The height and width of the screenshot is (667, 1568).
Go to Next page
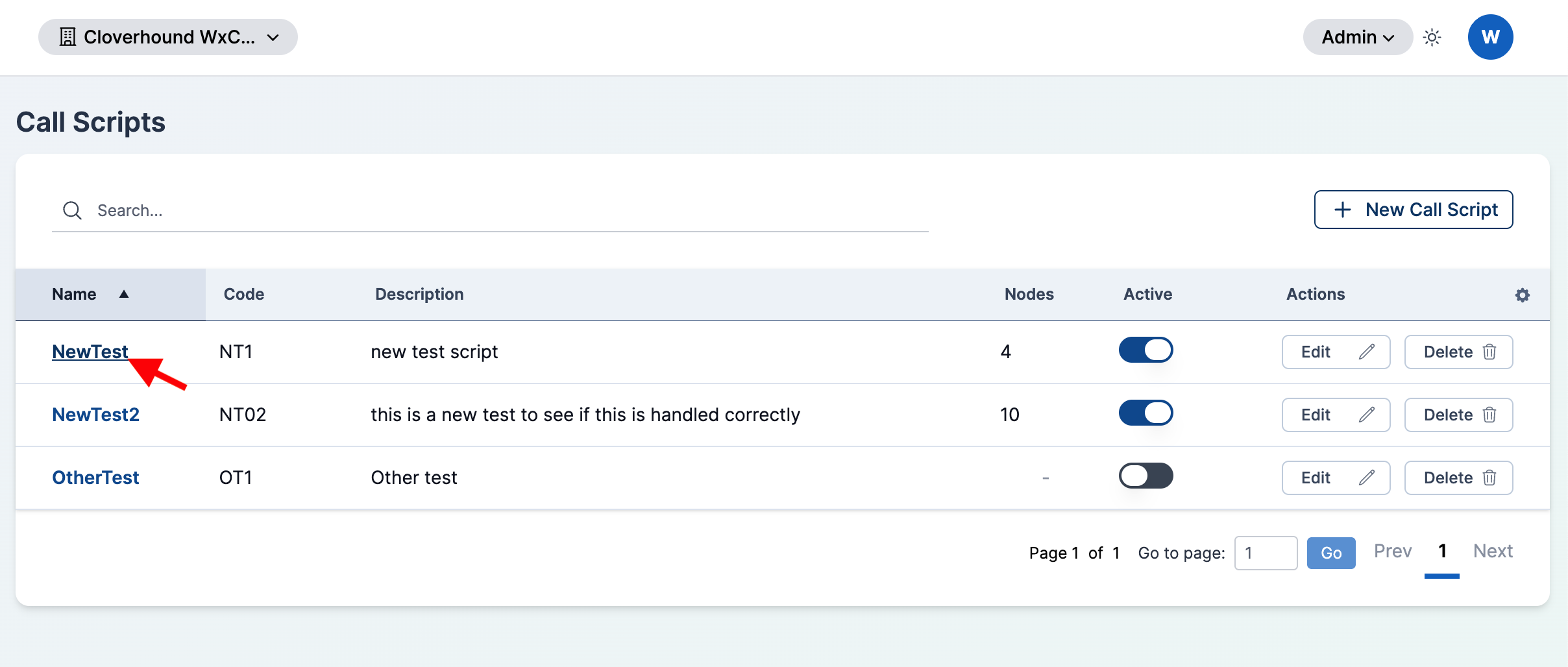1493,551
